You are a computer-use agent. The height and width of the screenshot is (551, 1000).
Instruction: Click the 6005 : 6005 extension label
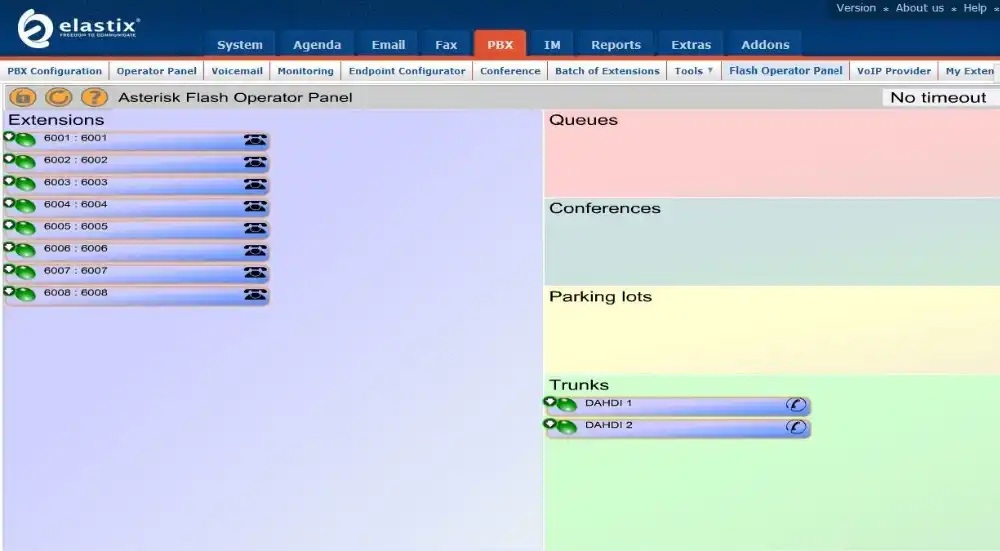click(x=75, y=226)
